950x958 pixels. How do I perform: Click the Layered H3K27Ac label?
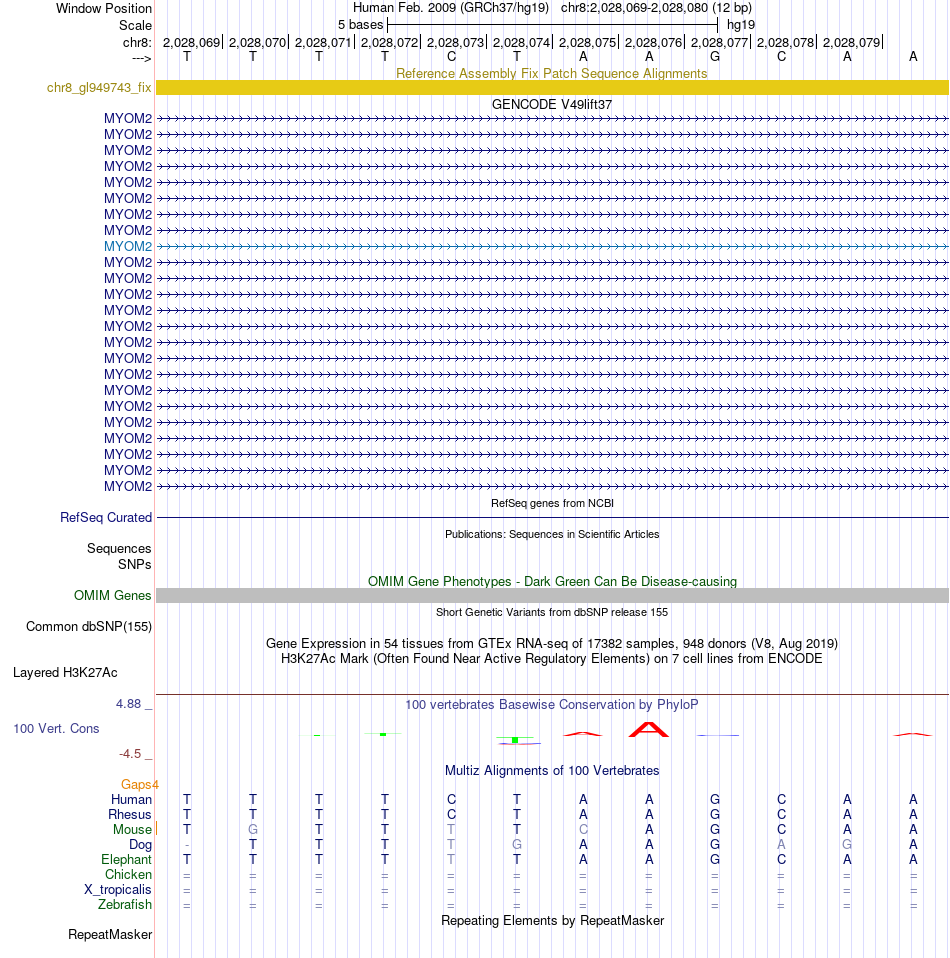[65, 673]
